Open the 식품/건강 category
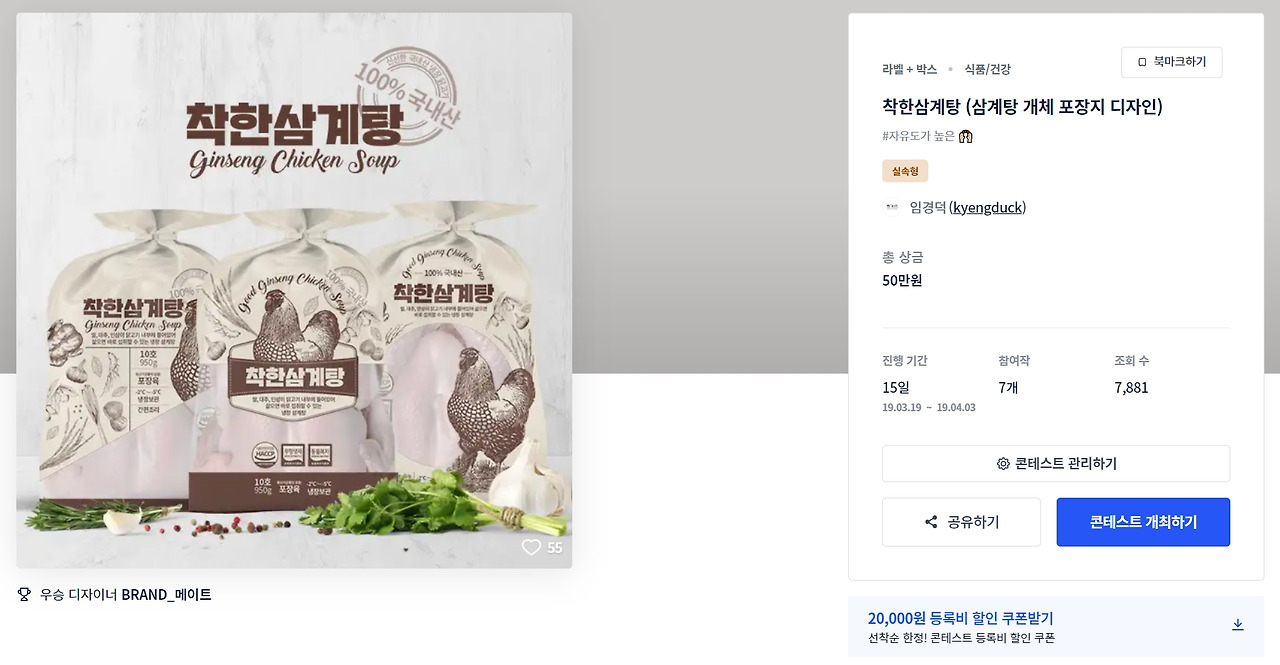 987,69
